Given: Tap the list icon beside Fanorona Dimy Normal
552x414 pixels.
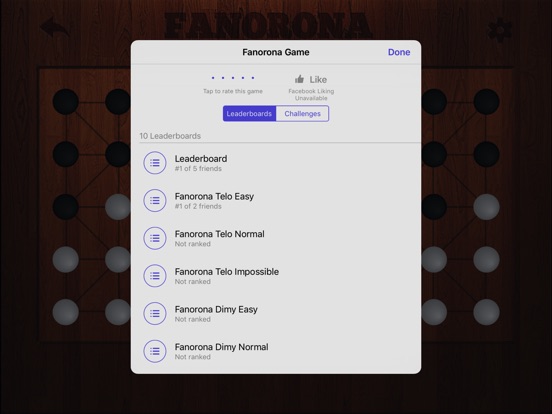Looking at the screenshot, I should point(155,351).
